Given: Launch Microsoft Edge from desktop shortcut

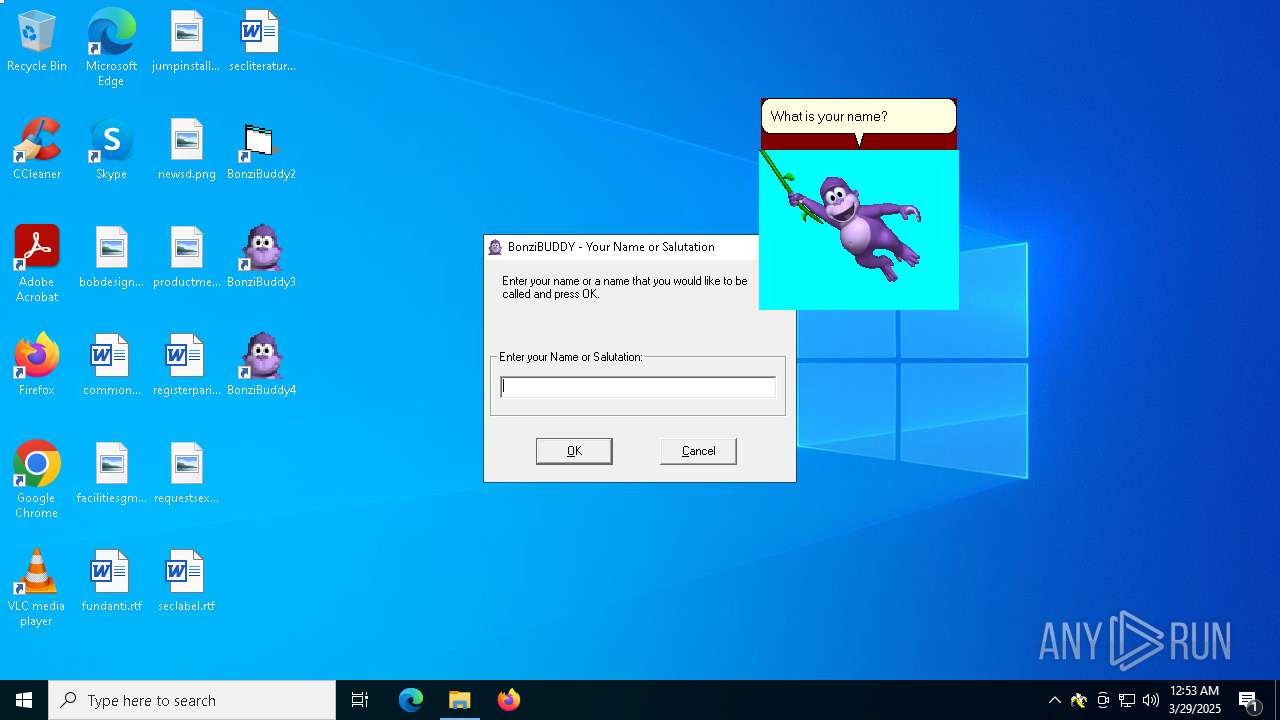Looking at the screenshot, I should pos(111,47).
